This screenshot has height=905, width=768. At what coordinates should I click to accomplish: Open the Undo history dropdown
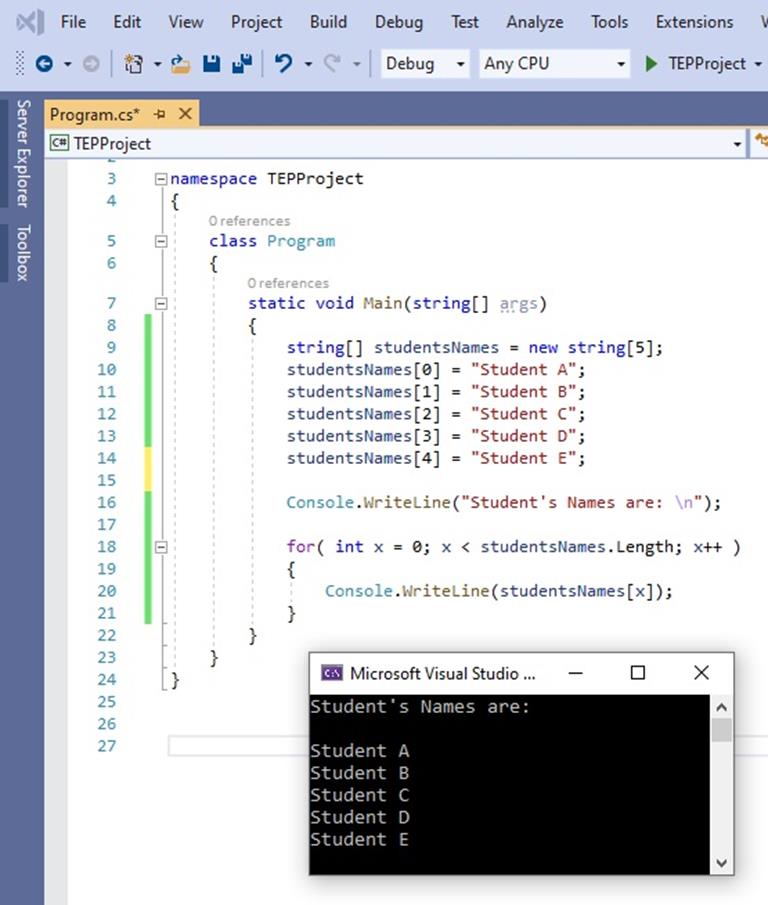coord(308,64)
